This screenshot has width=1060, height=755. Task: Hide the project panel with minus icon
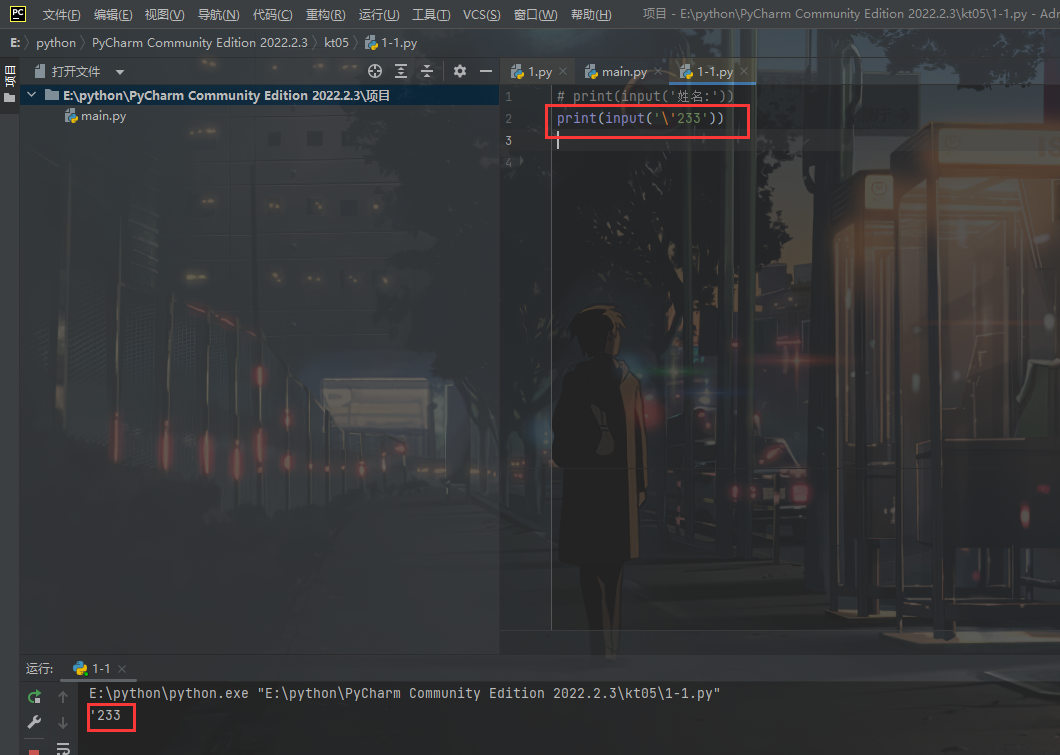coord(485,71)
